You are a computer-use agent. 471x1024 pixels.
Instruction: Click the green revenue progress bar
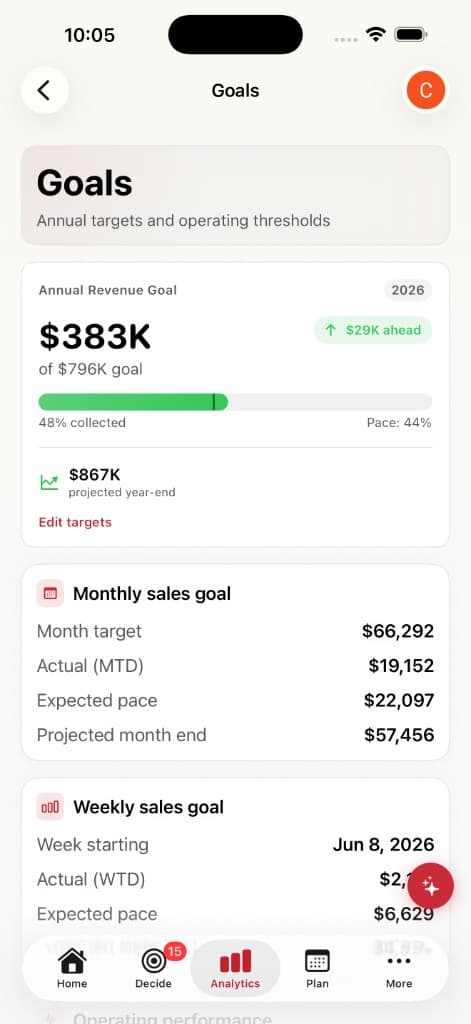[235, 402]
